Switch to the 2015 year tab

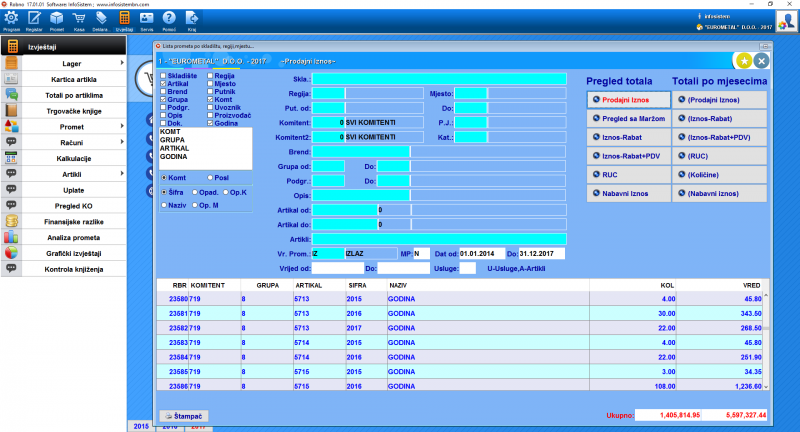(143, 425)
